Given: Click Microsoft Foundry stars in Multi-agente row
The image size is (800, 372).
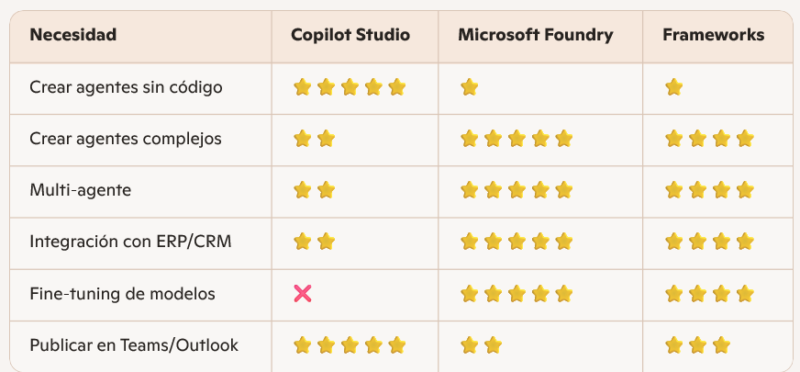Looking at the screenshot, I should coord(516,190).
